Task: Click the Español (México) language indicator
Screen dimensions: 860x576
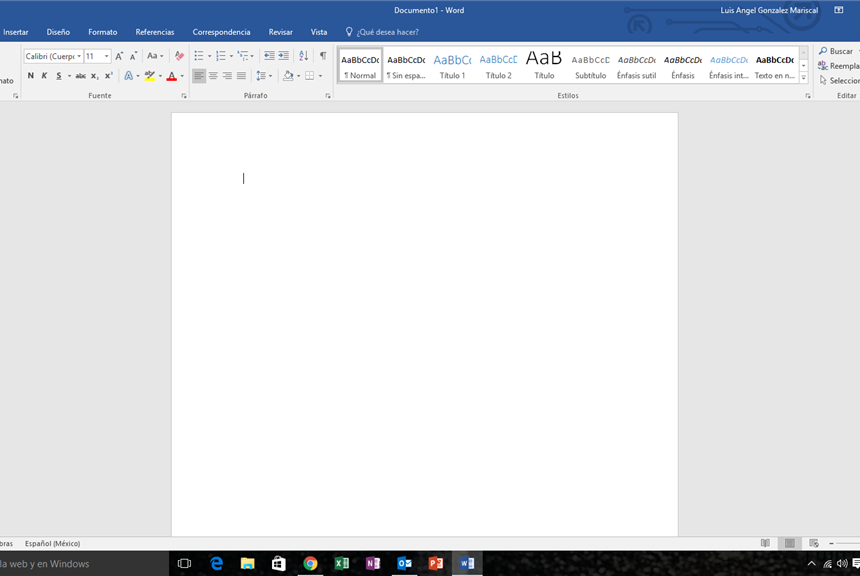Action: 53,544
